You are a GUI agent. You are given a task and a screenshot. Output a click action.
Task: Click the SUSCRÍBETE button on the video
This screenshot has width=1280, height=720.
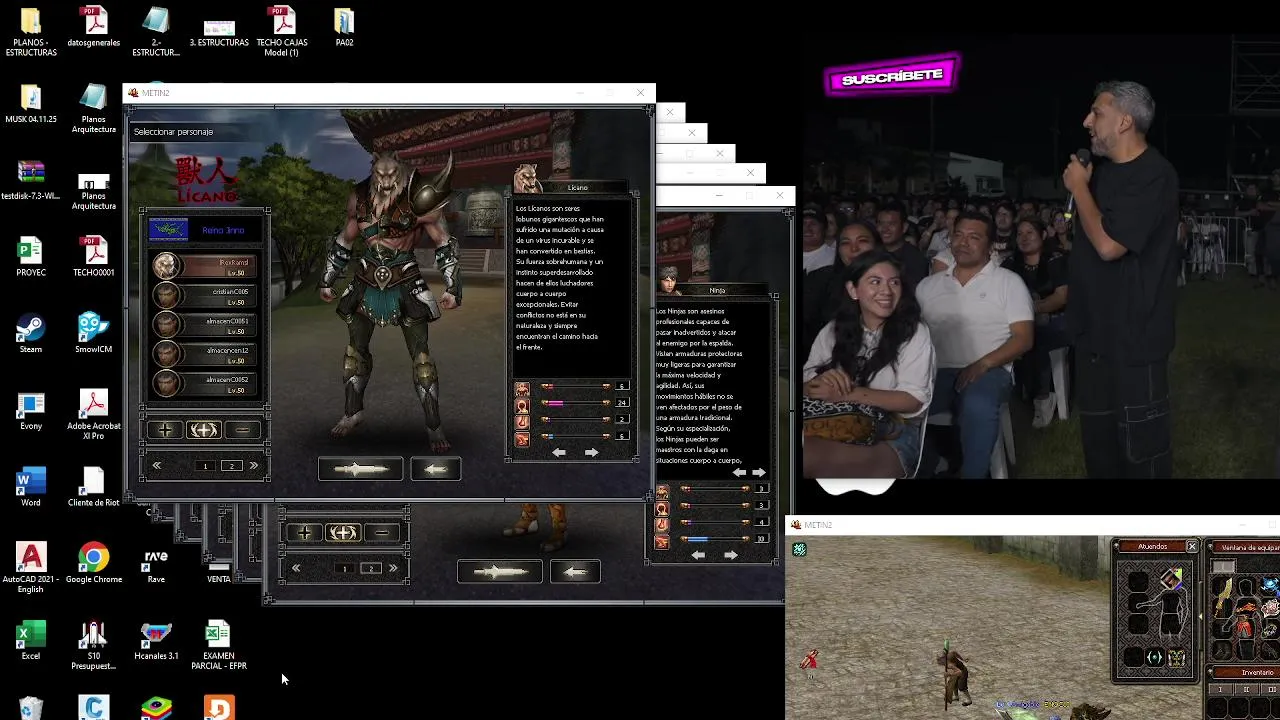(x=892, y=77)
